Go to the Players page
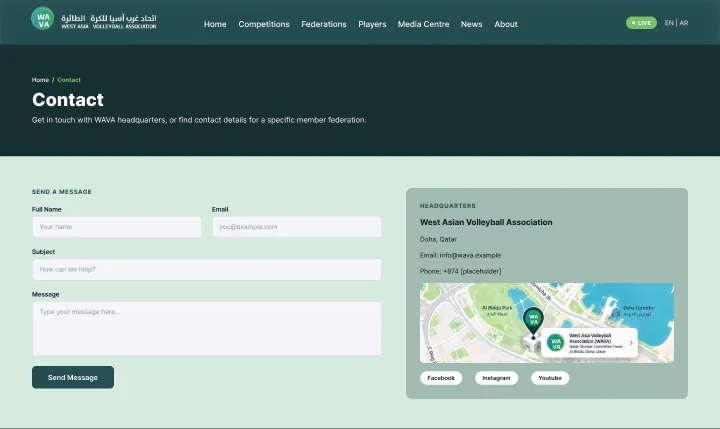This screenshot has width=720, height=429. (x=372, y=24)
